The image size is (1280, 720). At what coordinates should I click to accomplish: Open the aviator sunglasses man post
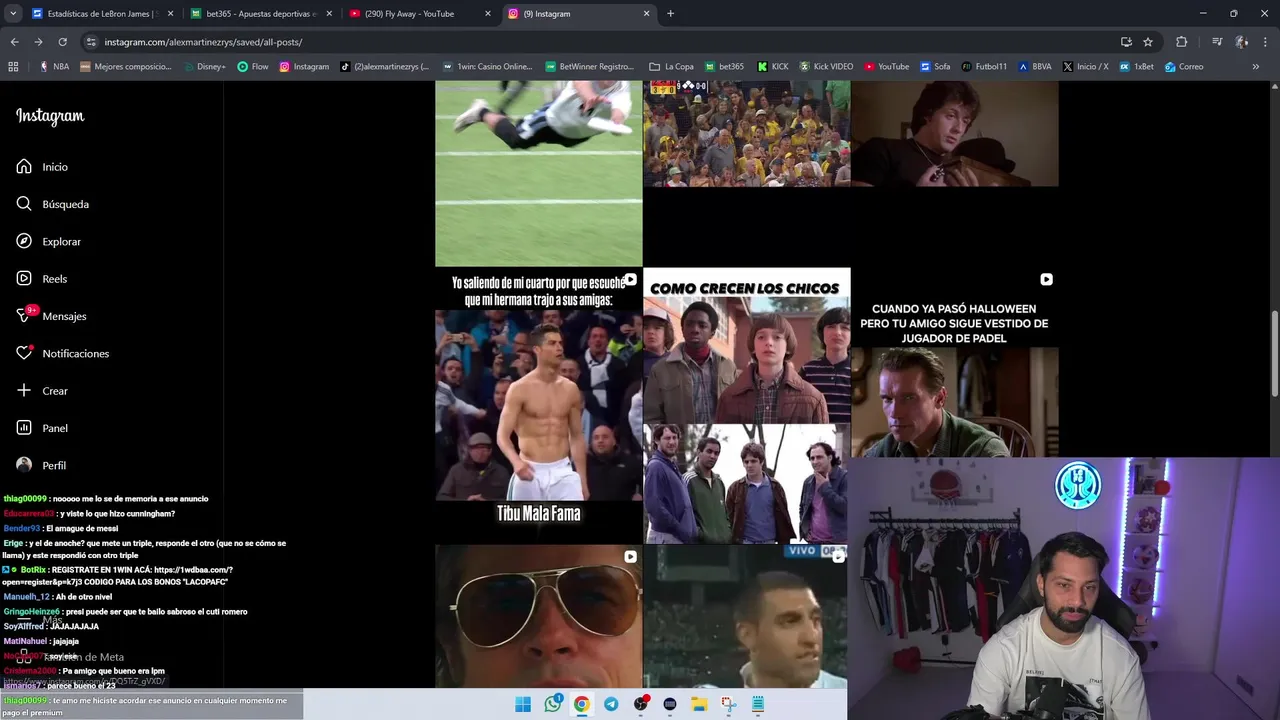click(538, 616)
